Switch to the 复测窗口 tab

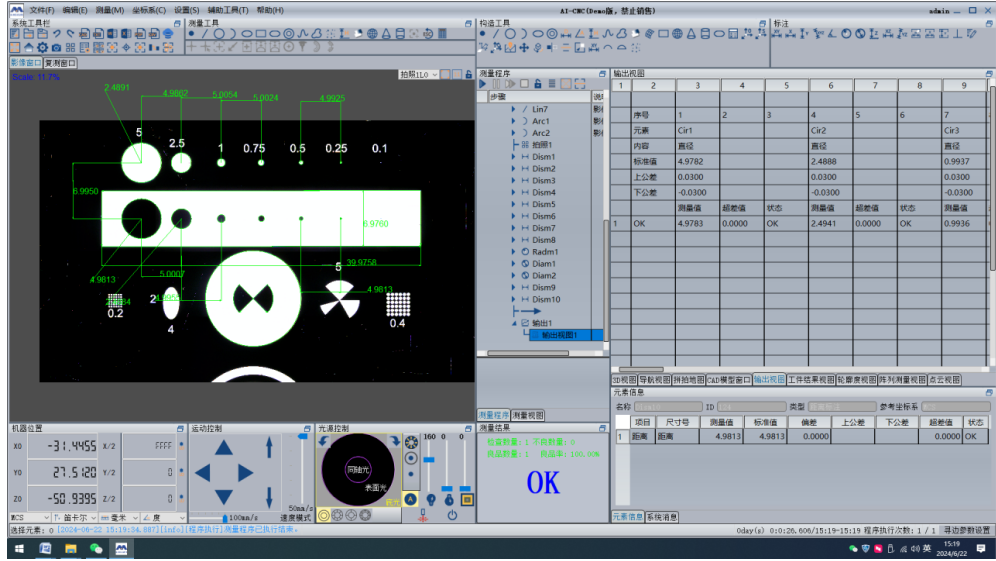click(x=59, y=63)
